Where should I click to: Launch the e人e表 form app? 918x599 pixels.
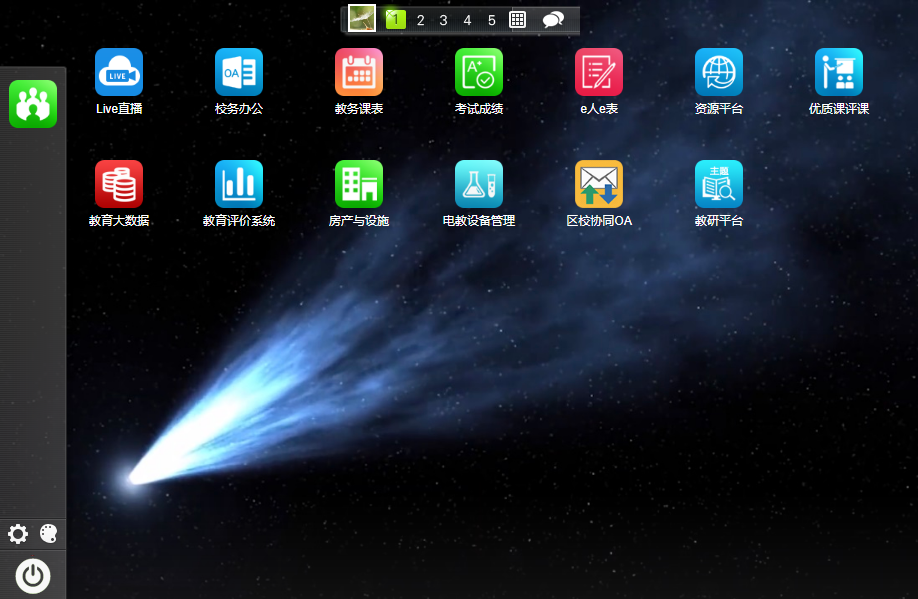click(599, 72)
